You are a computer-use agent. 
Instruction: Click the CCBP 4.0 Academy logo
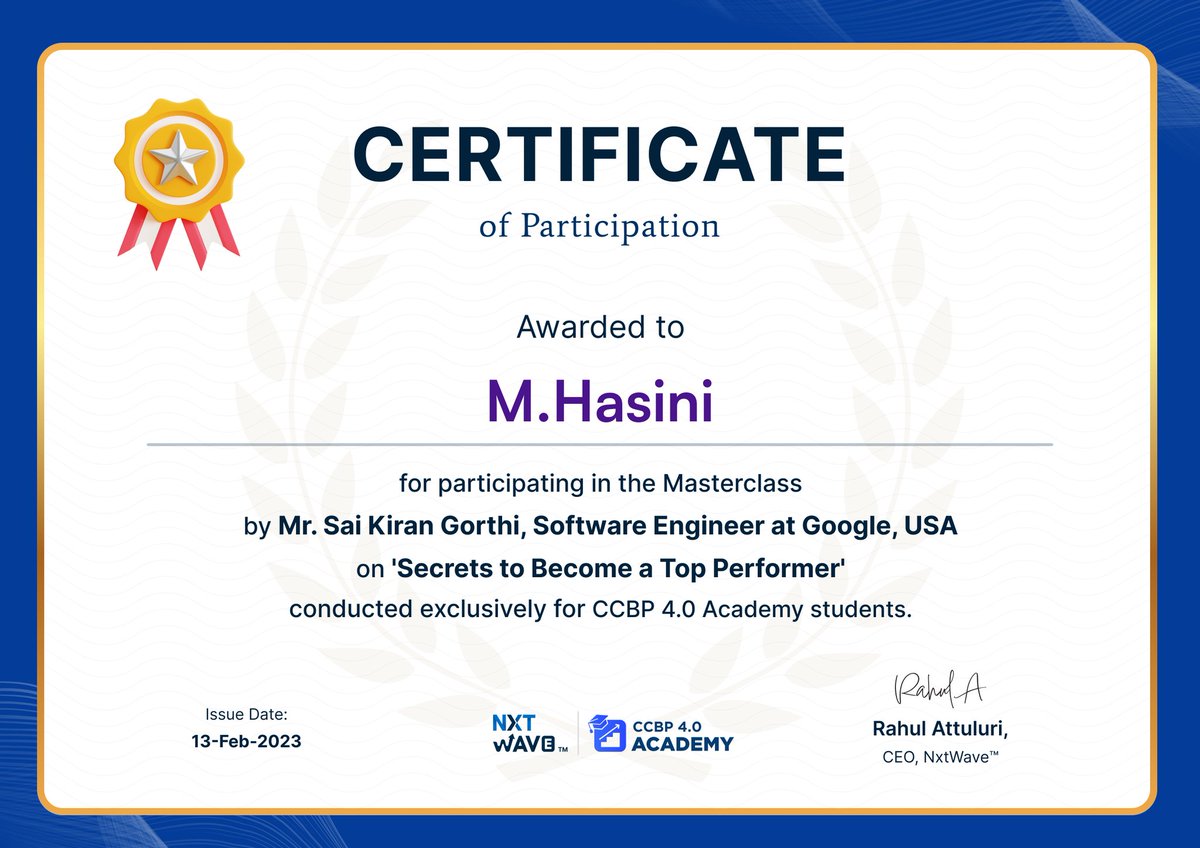[x=660, y=733]
